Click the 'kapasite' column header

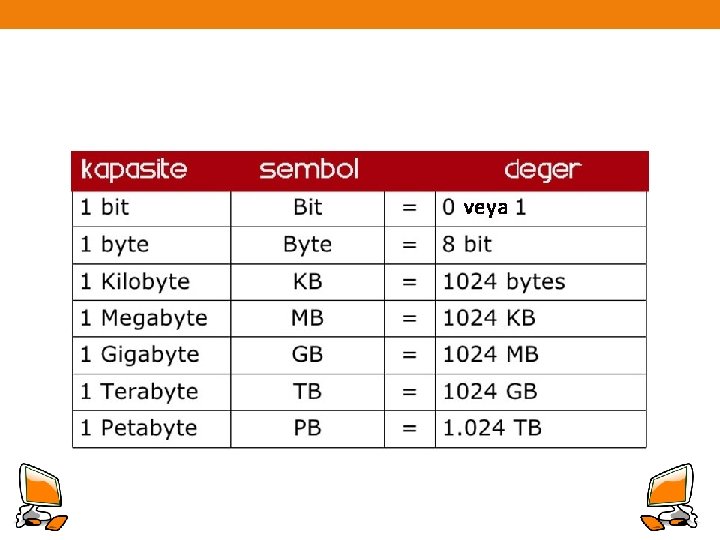[134, 169]
